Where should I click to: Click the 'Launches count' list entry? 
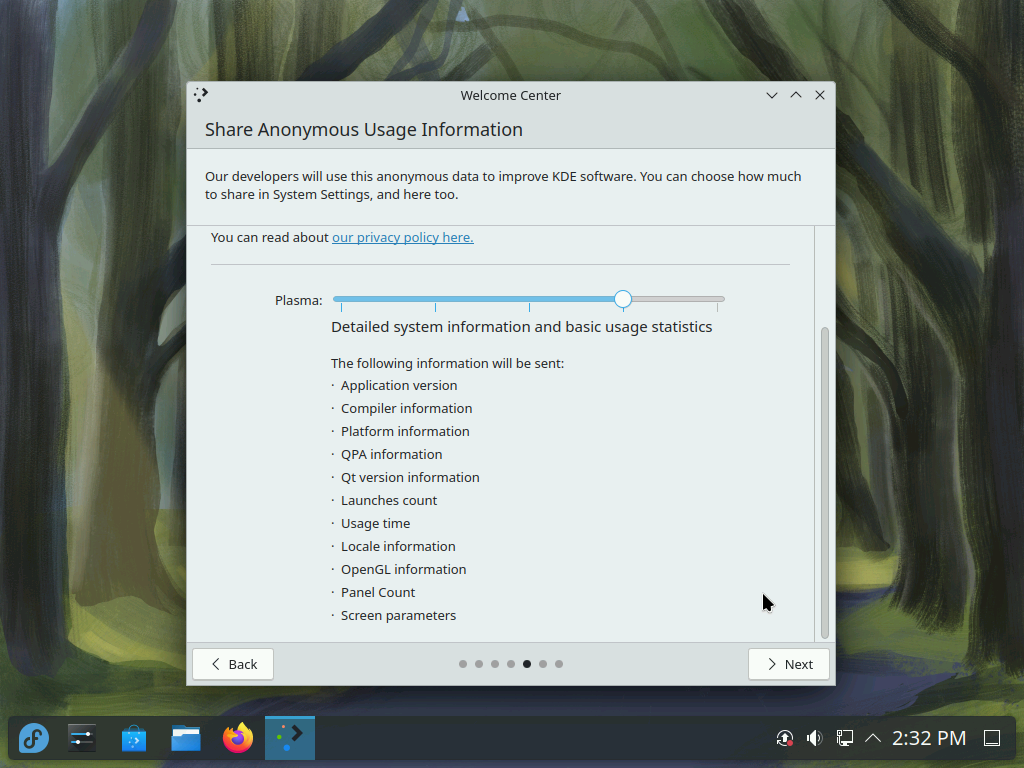(x=389, y=500)
